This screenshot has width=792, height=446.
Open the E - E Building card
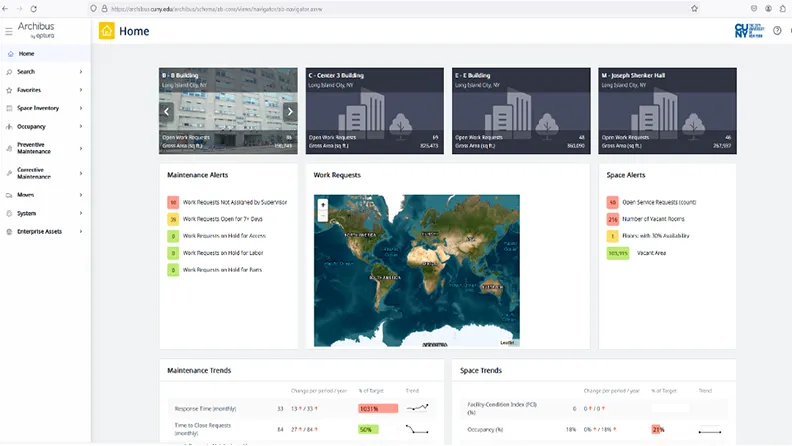(x=521, y=111)
